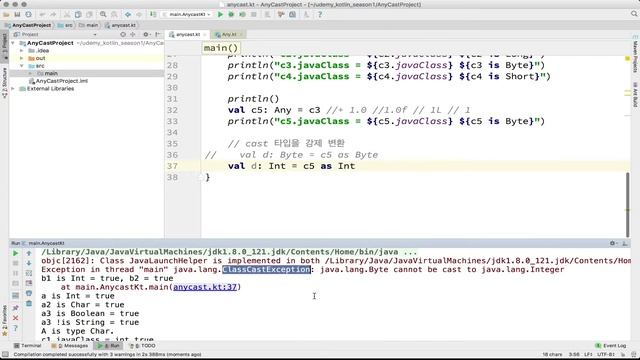Run main.AnycastKt with green play icon
The height and width of the screenshot is (360, 640).
pos(220,15)
